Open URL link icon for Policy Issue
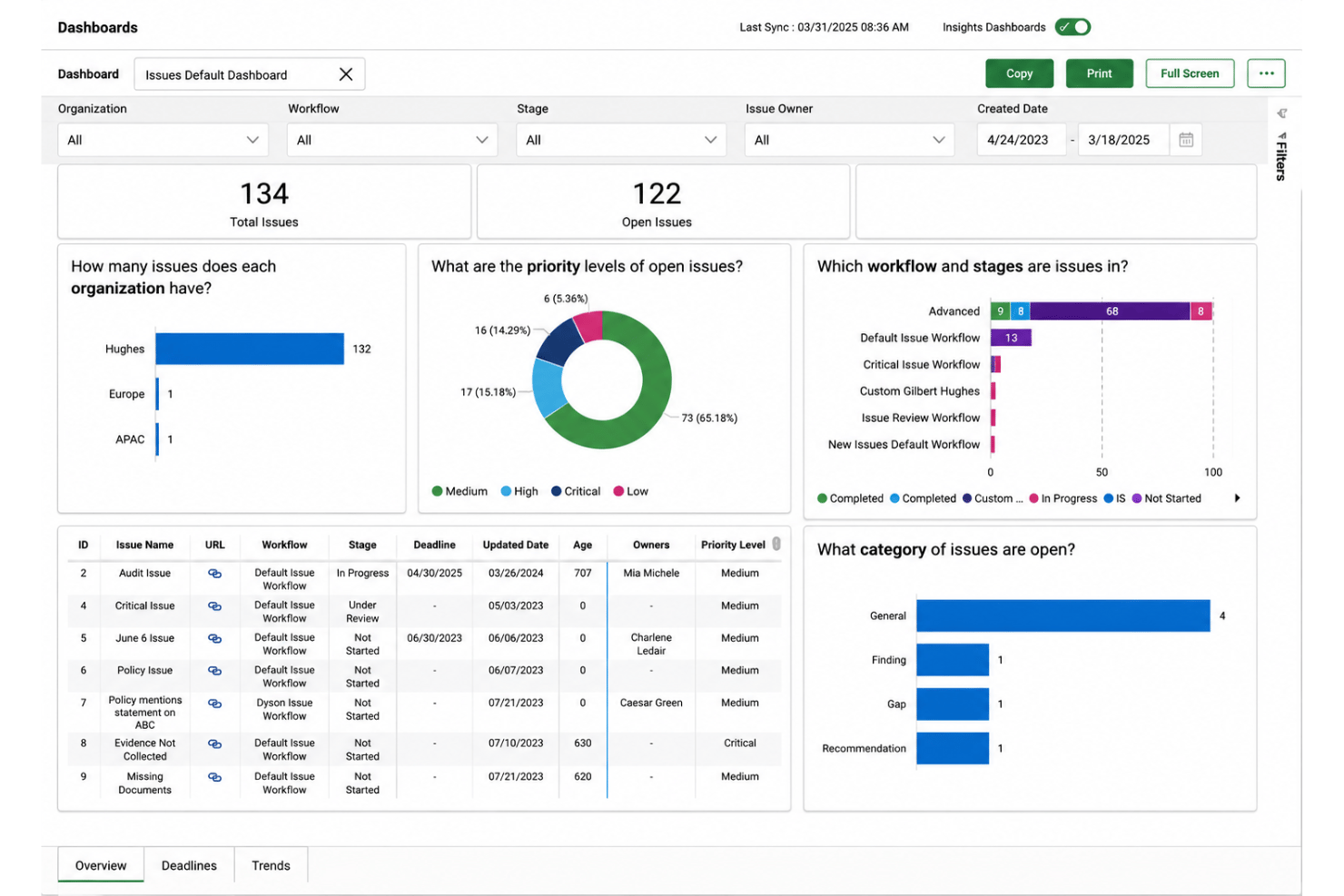1344x896 pixels. 214,671
